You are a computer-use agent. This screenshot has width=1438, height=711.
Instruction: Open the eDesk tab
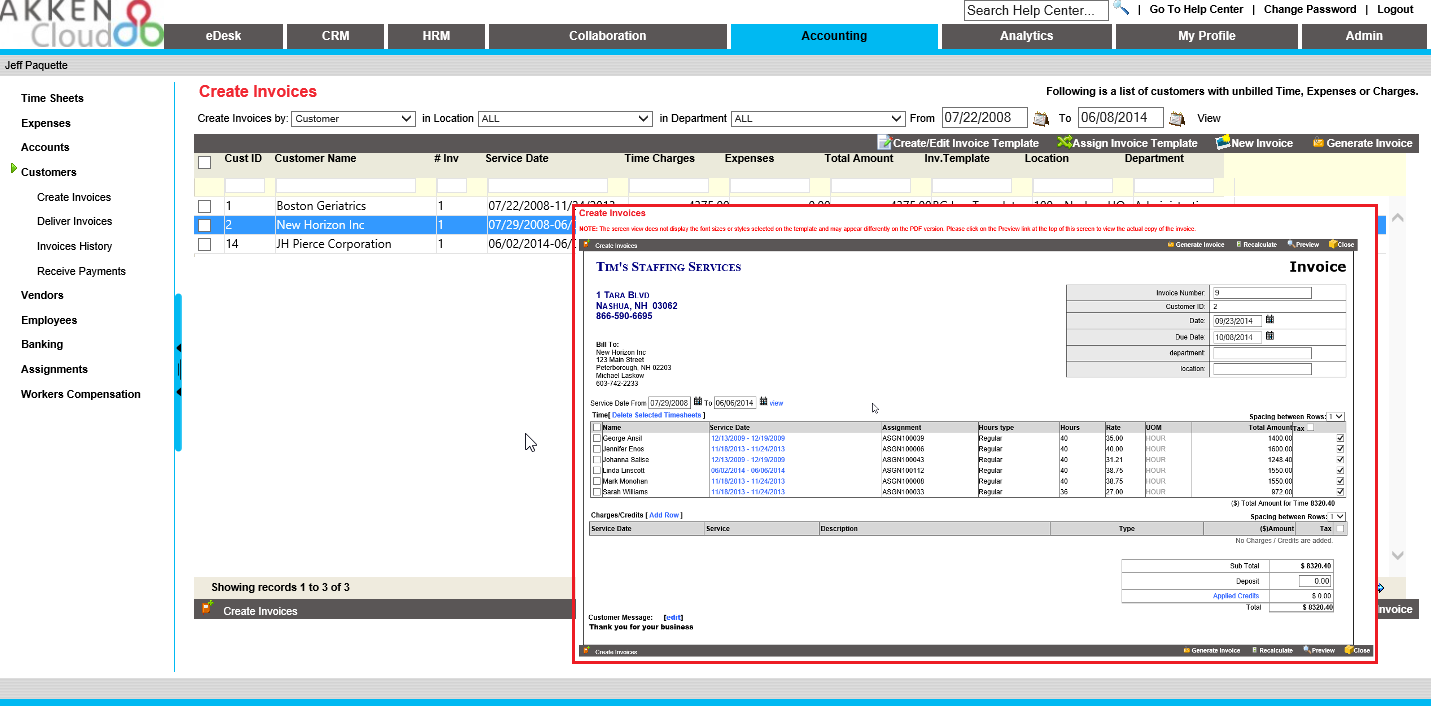coord(223,36)
